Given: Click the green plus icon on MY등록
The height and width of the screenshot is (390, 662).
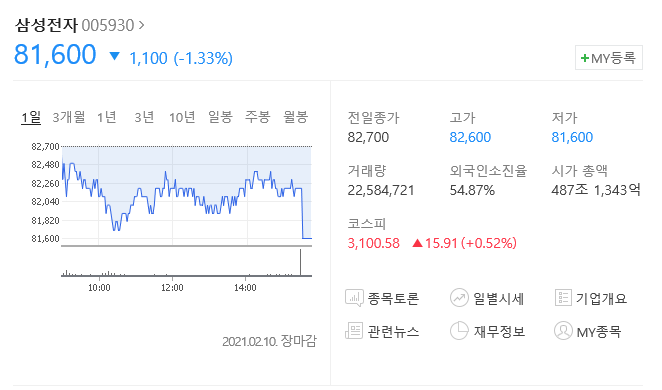Looking at the screenshot, I should pos(585,58).
